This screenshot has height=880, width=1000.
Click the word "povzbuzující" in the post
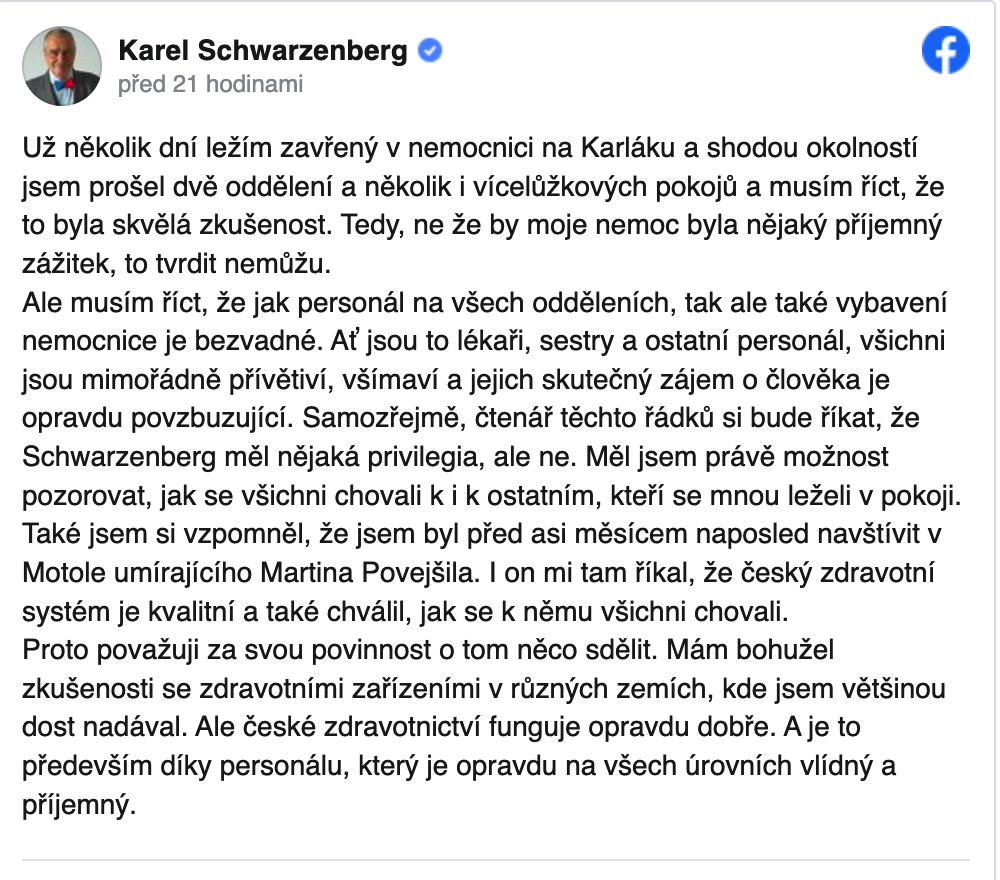tap(222, 419)
